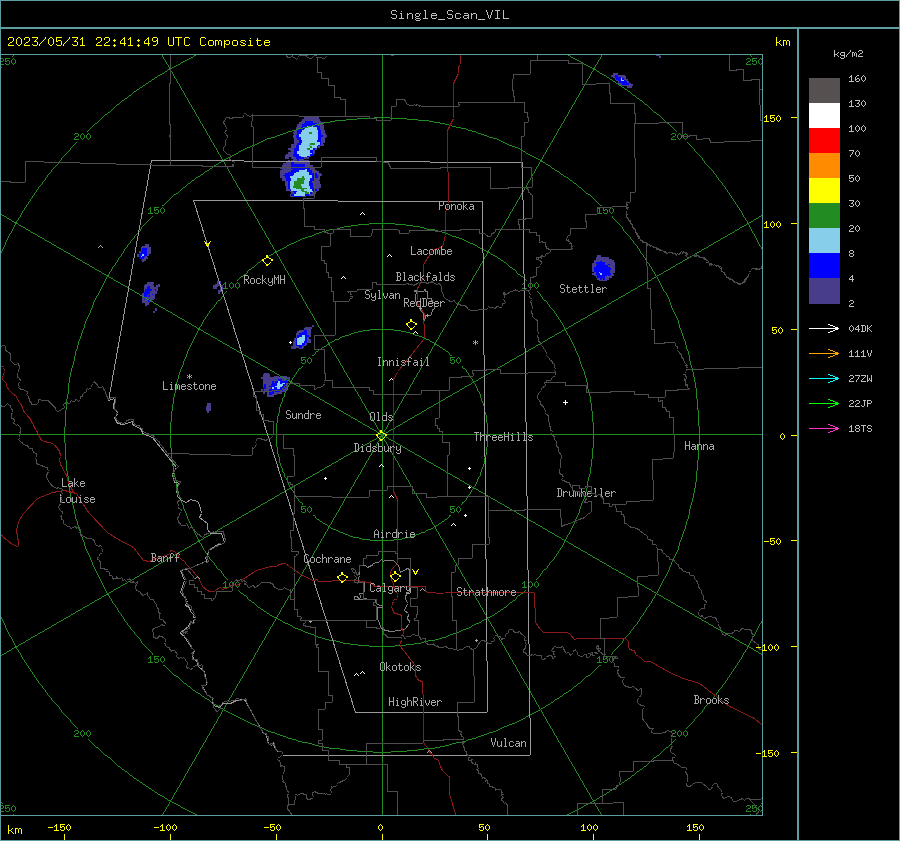This screenshot has height=841, width=900.
Task: Click the 2023/05/31 22:41:49 UTC Composite timestamp
Action: click(138, 42)
